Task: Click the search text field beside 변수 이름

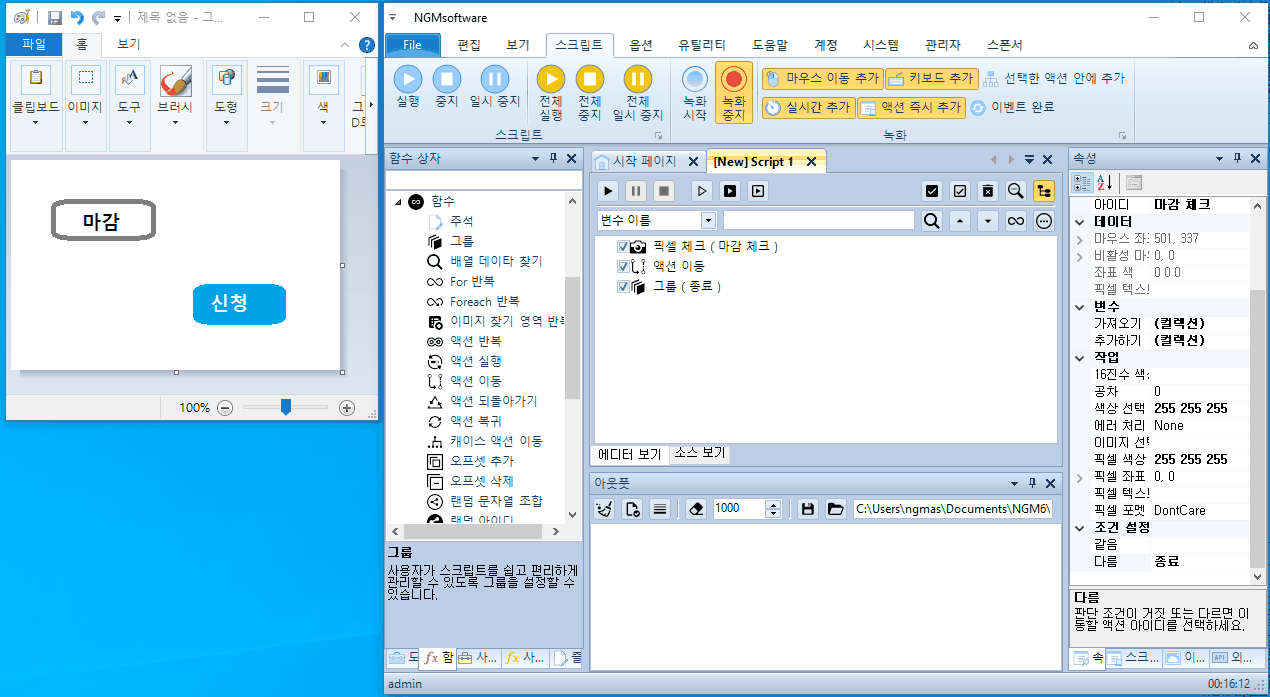Action: (x=819, y=220)
